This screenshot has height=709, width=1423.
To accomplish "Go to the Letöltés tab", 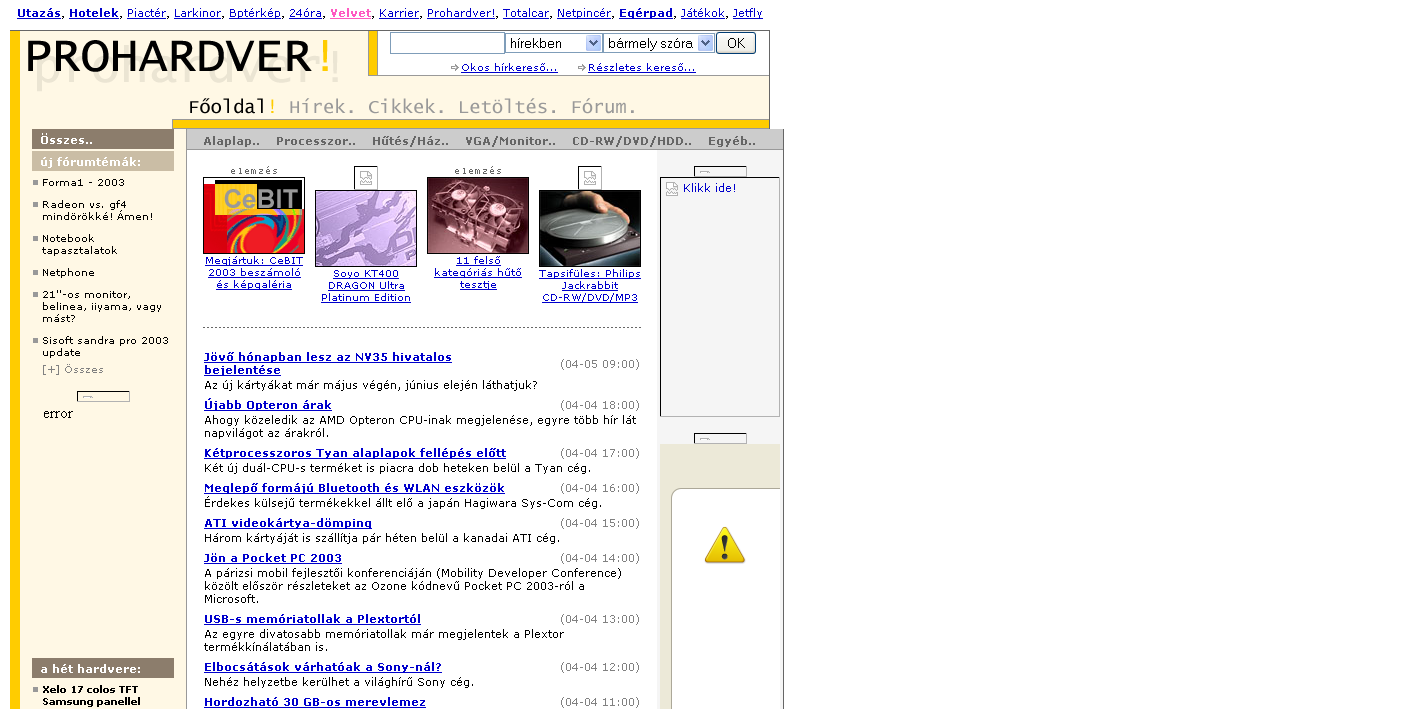I will pyautogui.click(x=508, y=107).
